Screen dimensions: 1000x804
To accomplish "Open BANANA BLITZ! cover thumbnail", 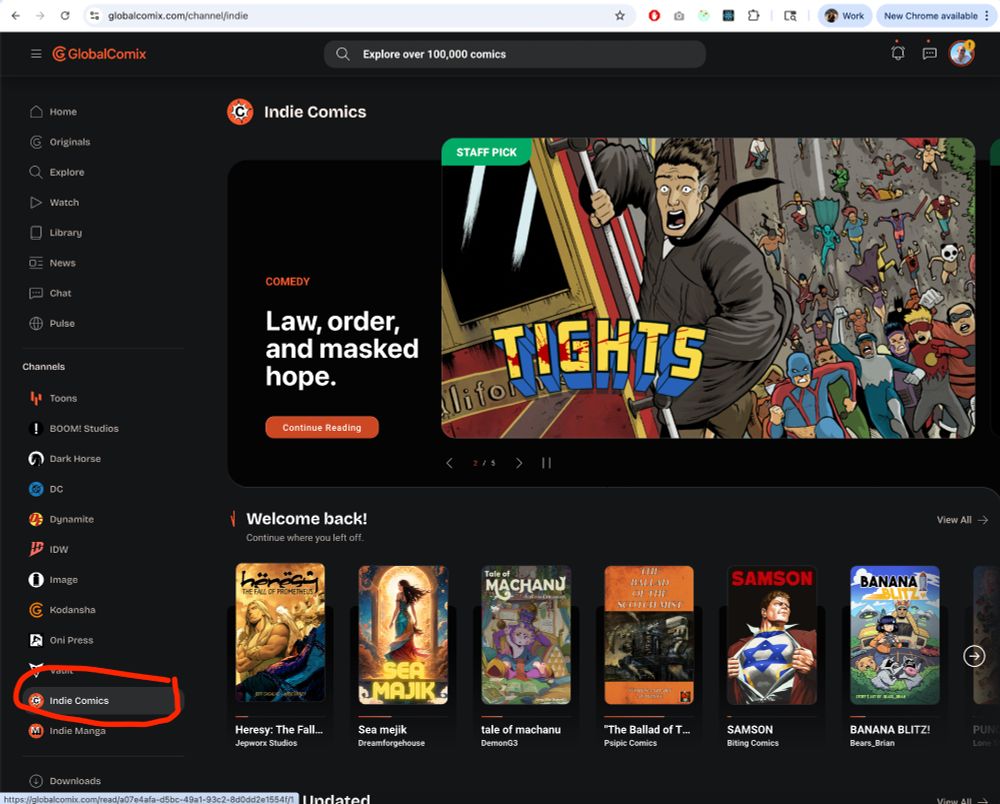I will [x=895, y=634].
